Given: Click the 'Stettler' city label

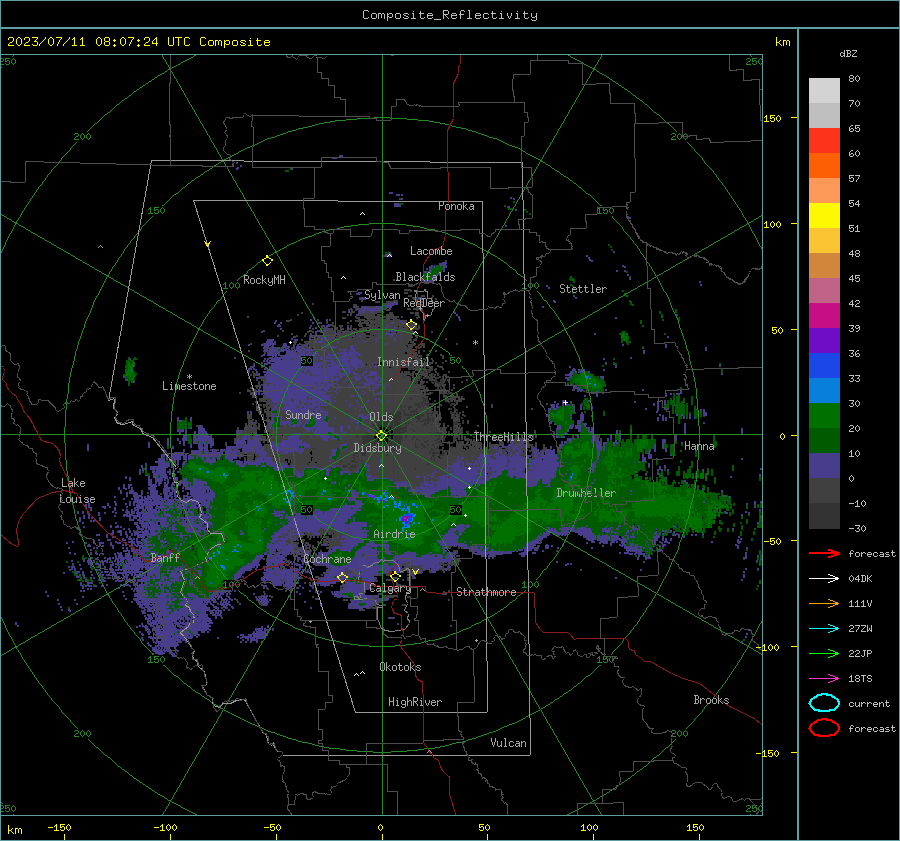Looking at the screenshot, I should (x=583, y=289).
